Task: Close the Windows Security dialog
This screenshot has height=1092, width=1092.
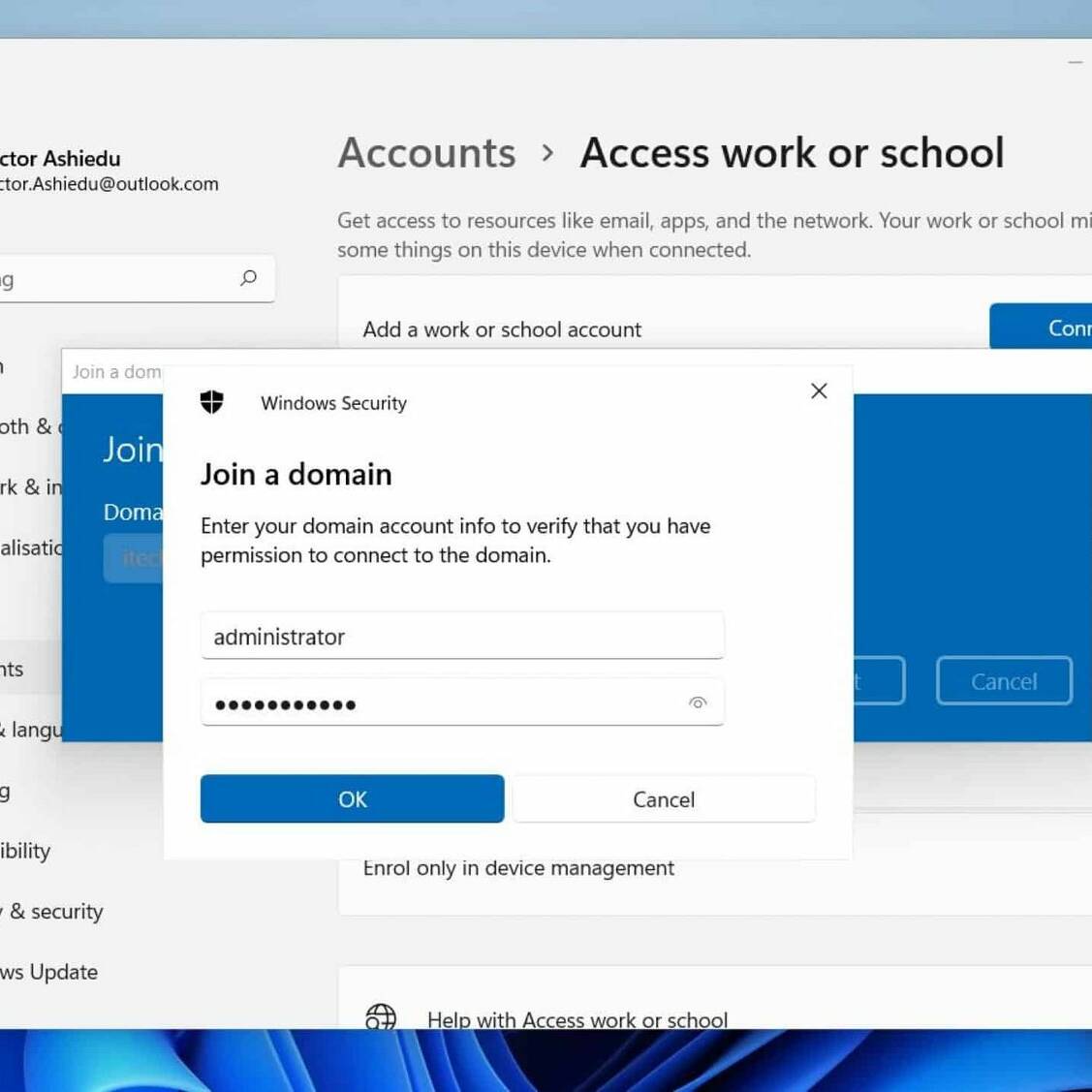Action: 819,390
